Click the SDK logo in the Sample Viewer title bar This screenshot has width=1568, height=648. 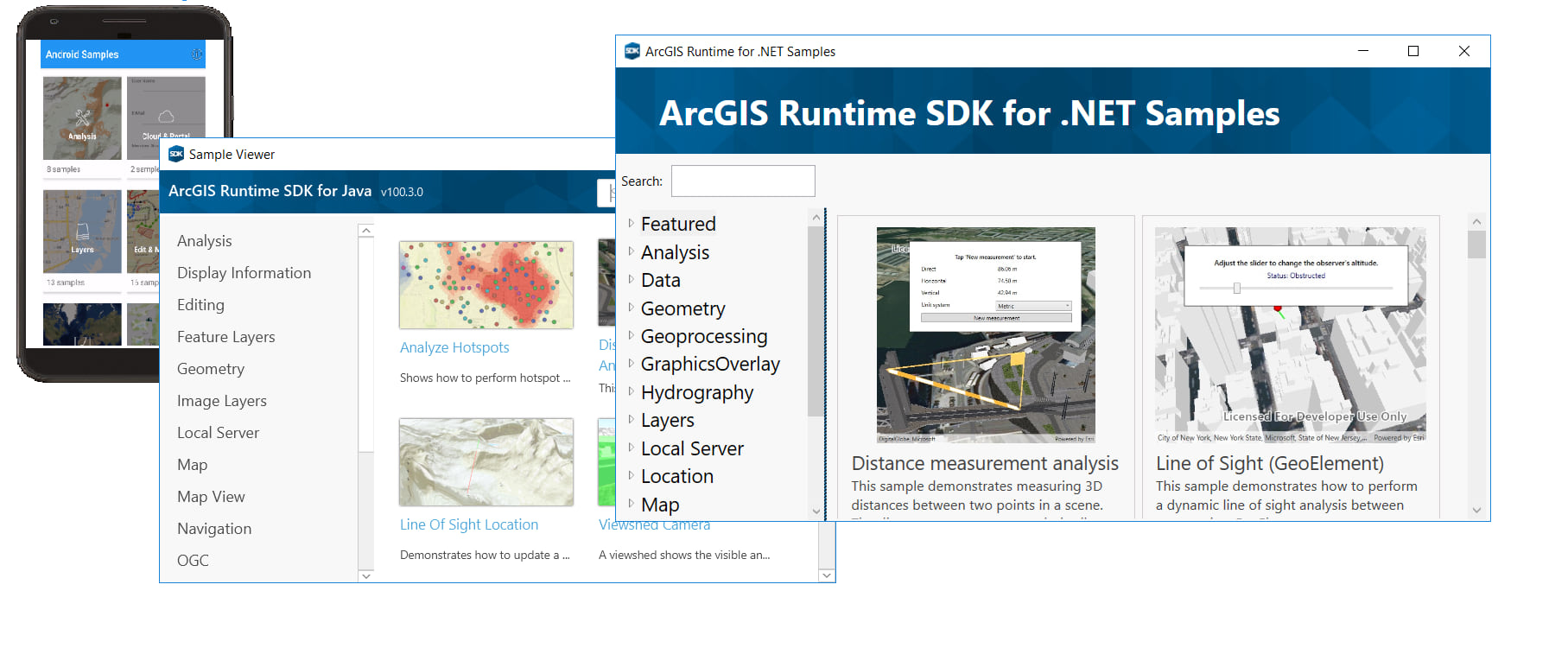click(176, 154)
